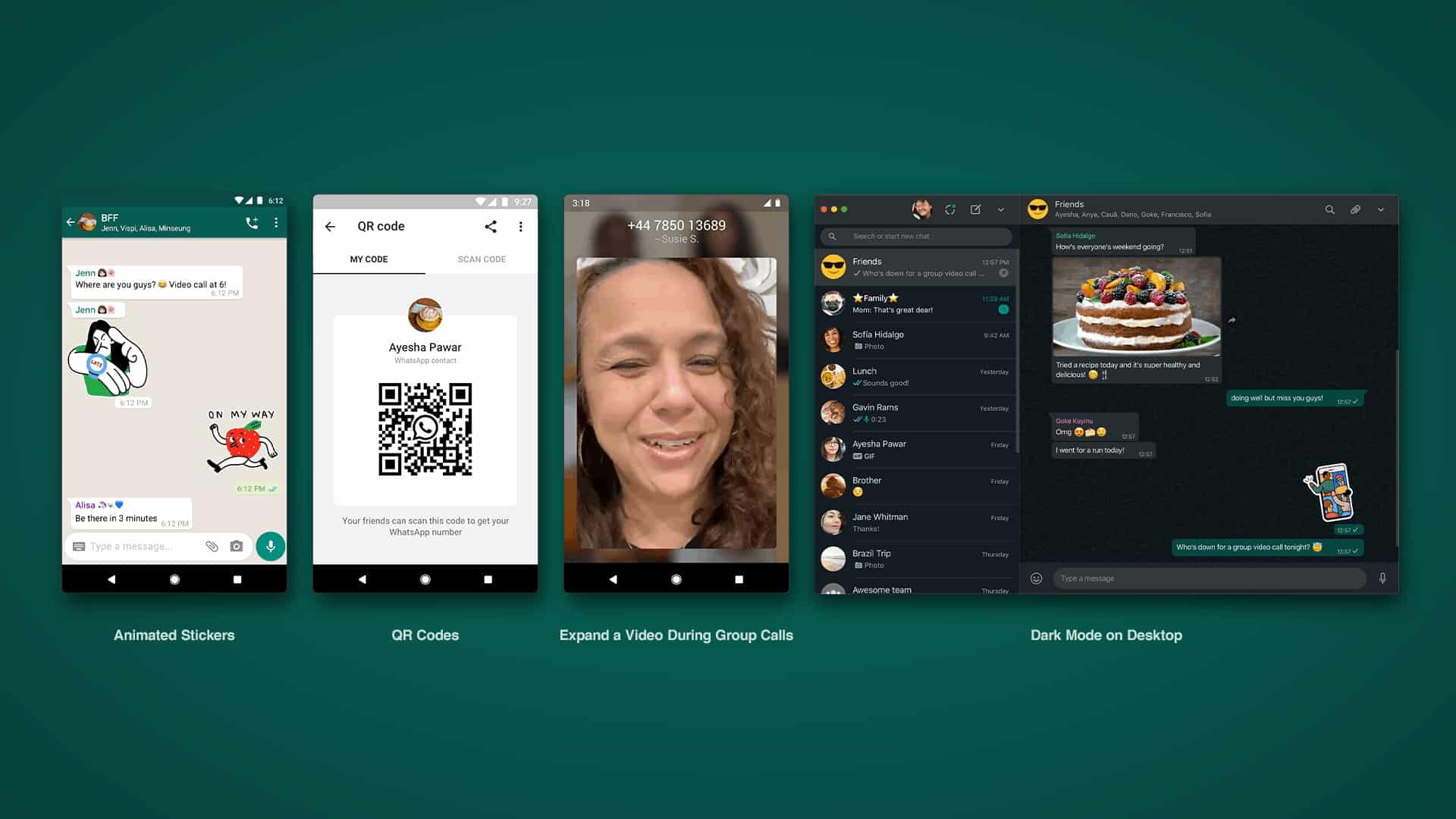Click the search icon in desktop chat list
Screen dimensions: 1456x819
tap(833, 236)
